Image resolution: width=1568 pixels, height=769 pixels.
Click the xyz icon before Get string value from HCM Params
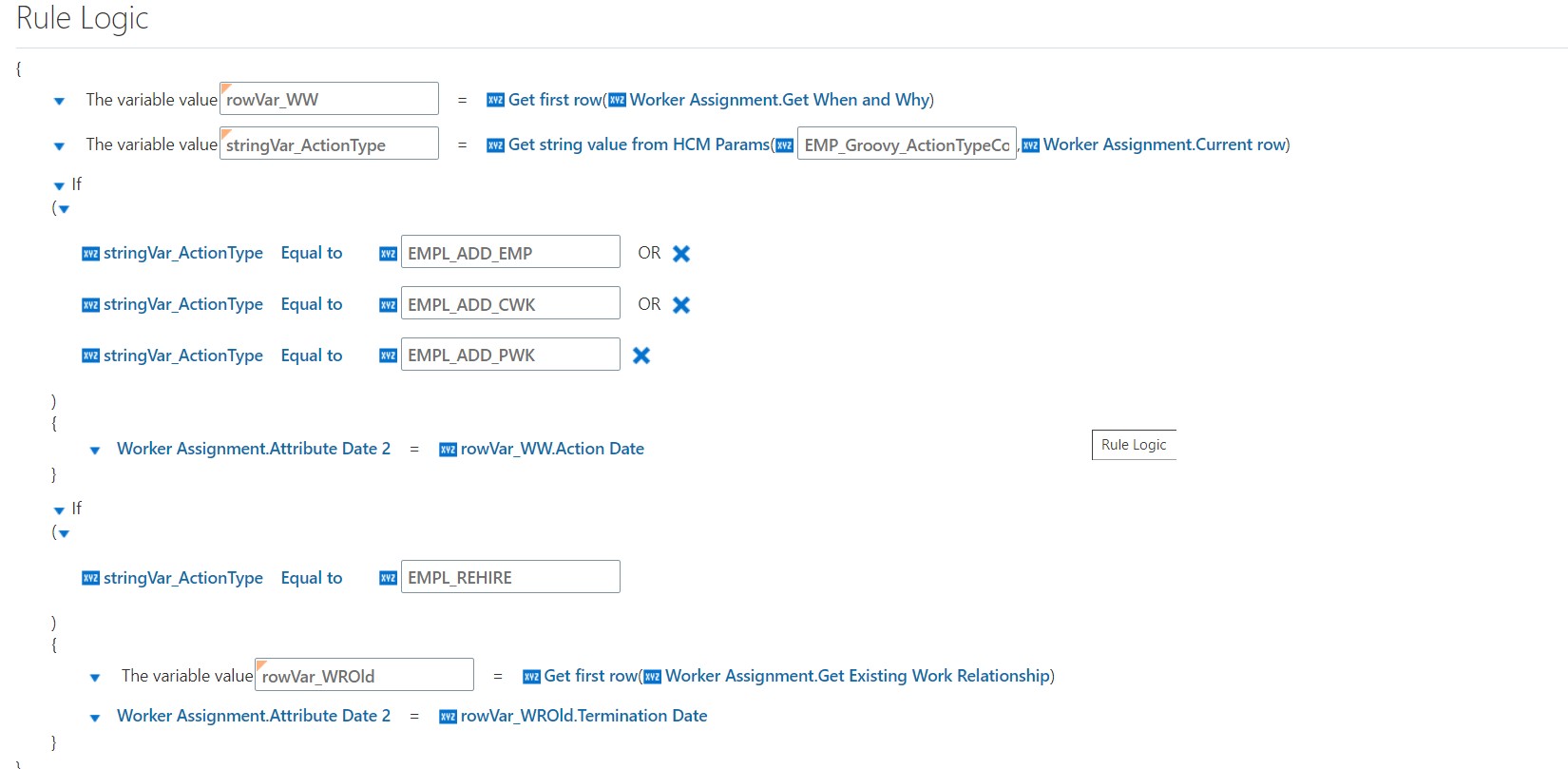click(495, 144)
